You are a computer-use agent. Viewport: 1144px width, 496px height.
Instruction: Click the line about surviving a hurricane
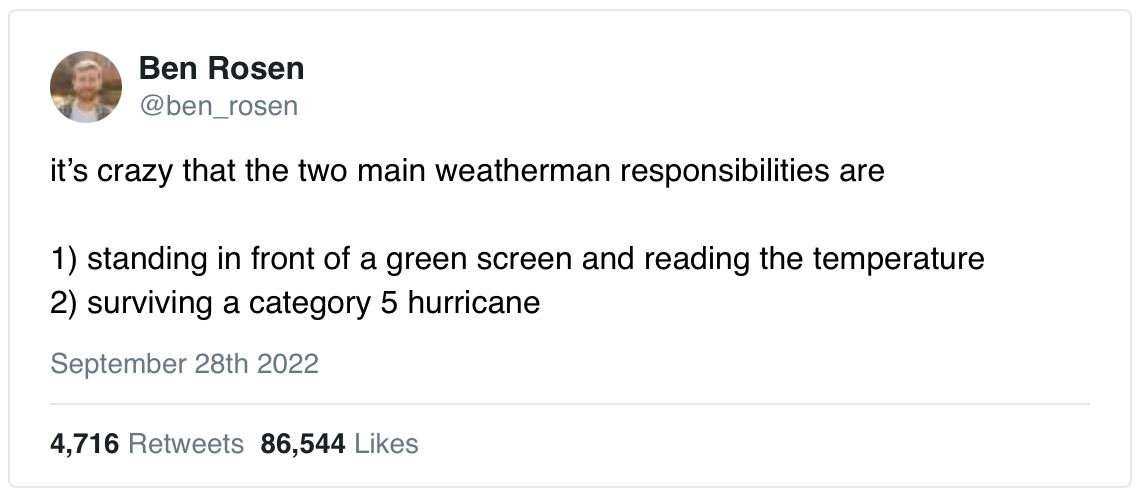pos(295,301)
